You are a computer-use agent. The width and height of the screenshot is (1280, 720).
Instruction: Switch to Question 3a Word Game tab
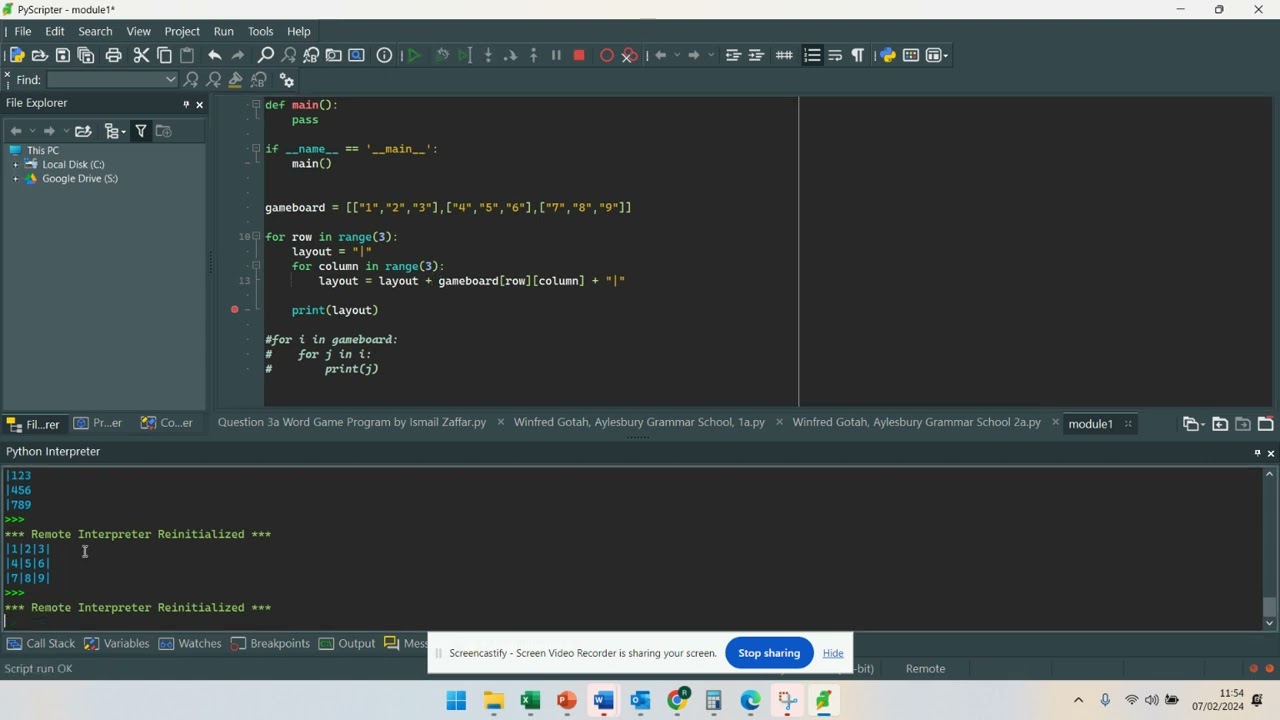[x=352, y=422]
